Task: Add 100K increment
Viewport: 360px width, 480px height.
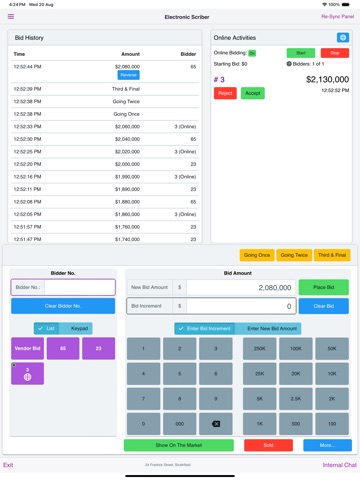Action: (296, 349)
